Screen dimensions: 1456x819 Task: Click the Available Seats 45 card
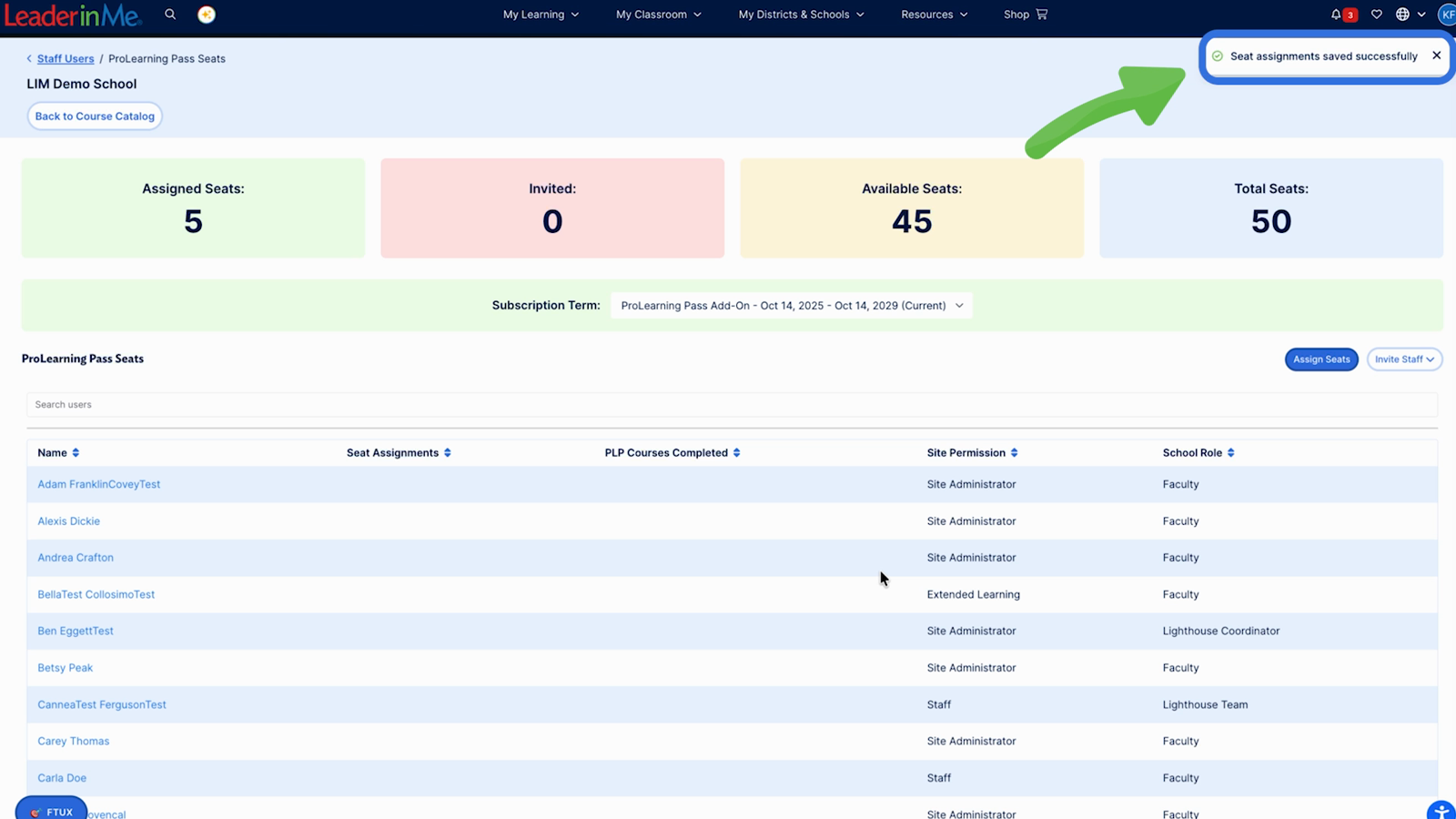912,208
